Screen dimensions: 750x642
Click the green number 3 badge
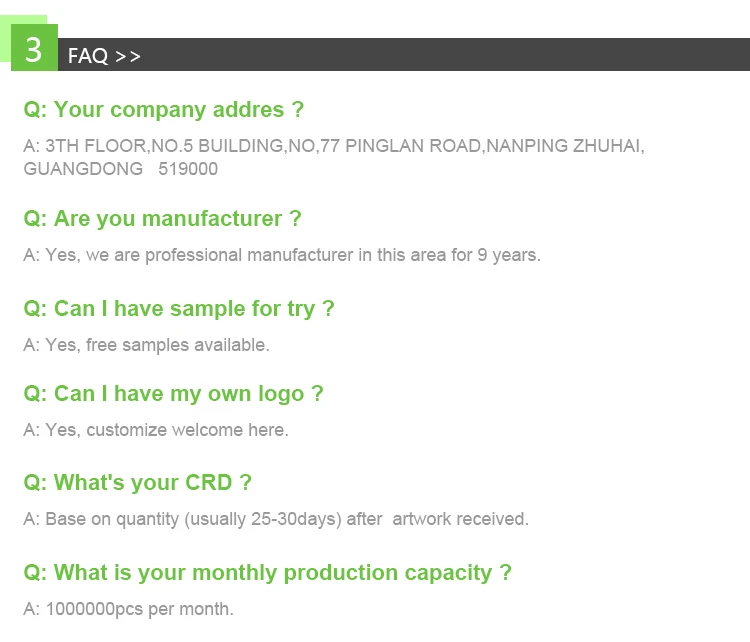34,49
